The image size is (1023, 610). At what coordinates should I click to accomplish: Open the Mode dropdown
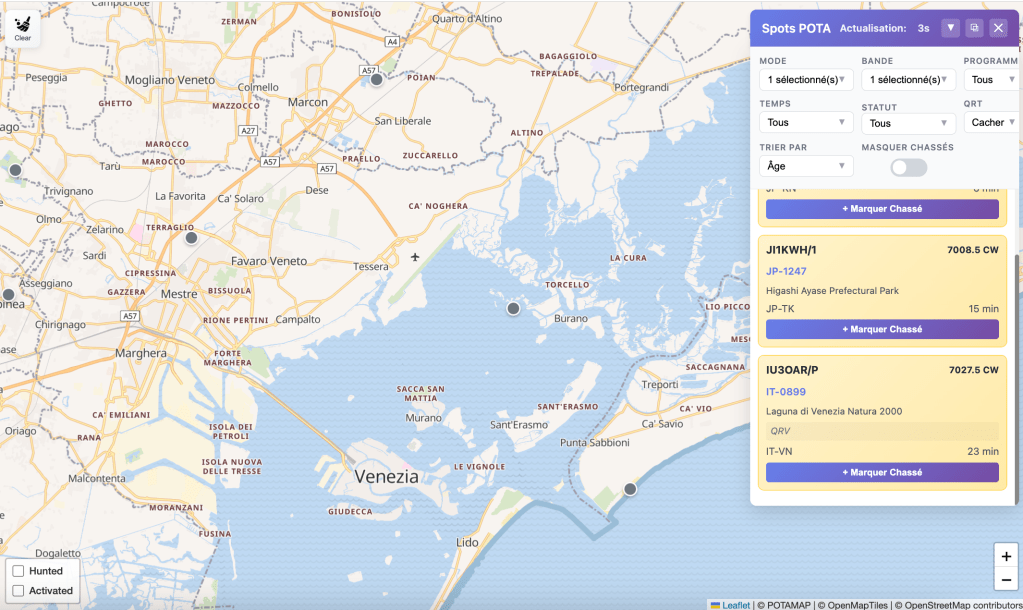click(x=805, y=79)
